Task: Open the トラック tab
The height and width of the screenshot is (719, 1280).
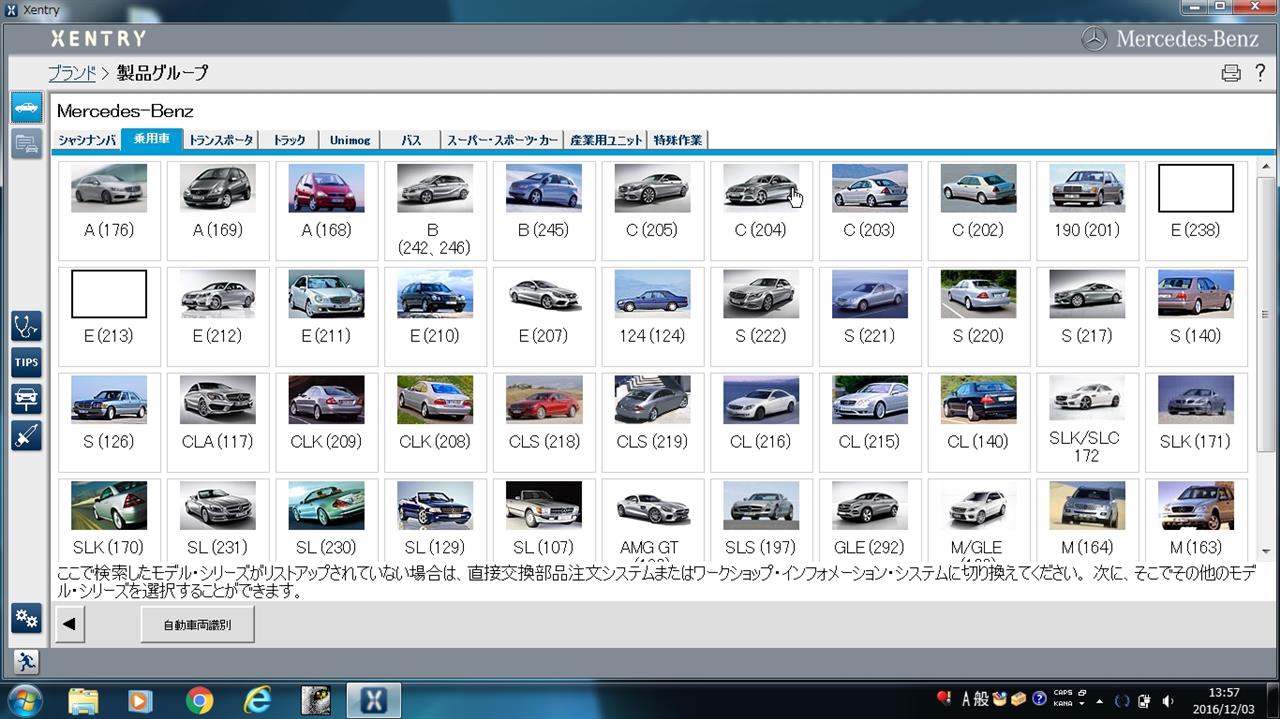Action: (289, 140)
